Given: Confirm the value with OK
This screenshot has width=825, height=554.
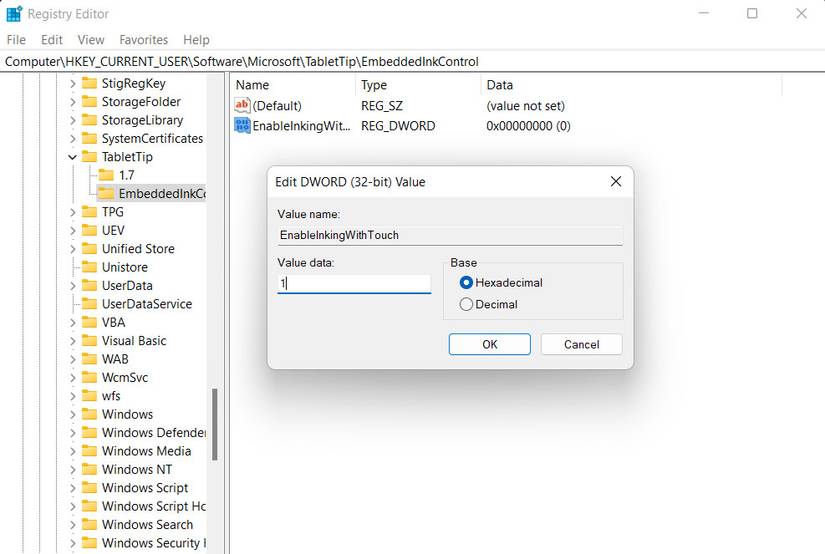Looking at the screenshot, I should [489, 345].
